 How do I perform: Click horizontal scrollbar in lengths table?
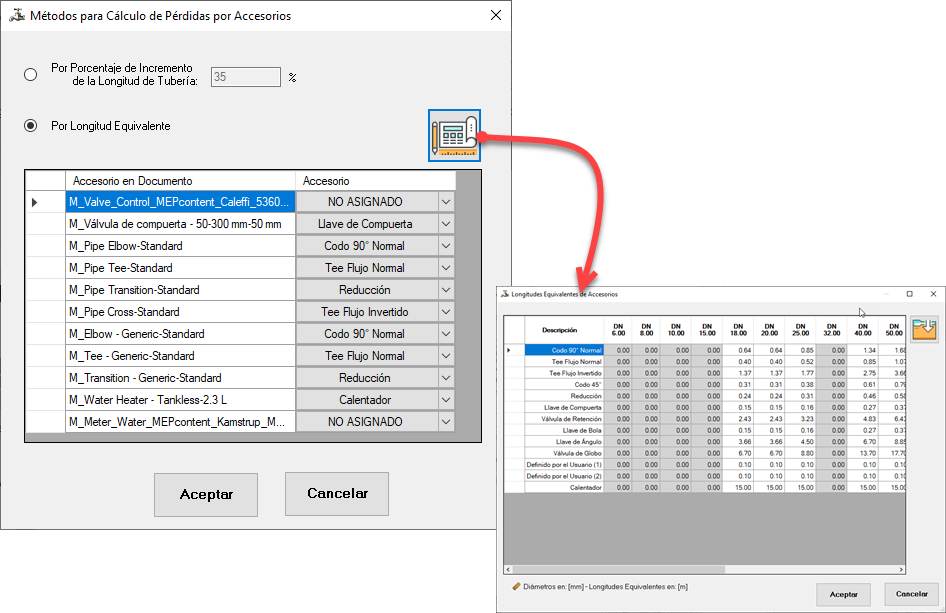click(x=618, y=570)
